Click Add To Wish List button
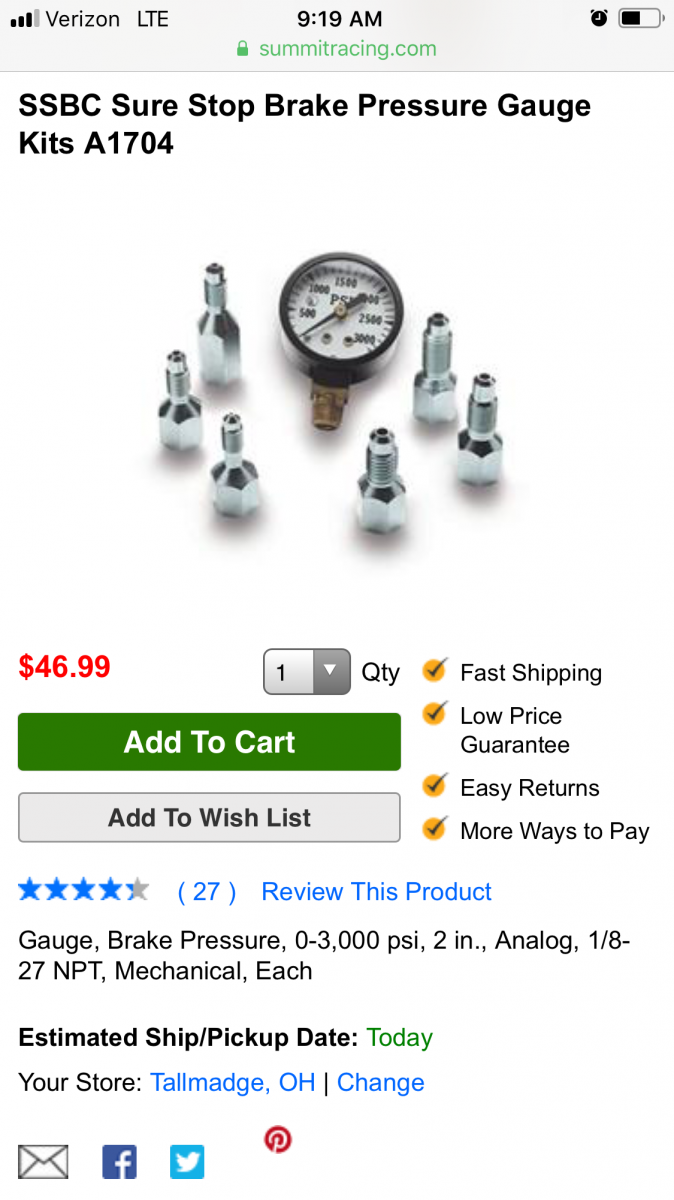The image size is (674, 1200). (x=209, y=818)
